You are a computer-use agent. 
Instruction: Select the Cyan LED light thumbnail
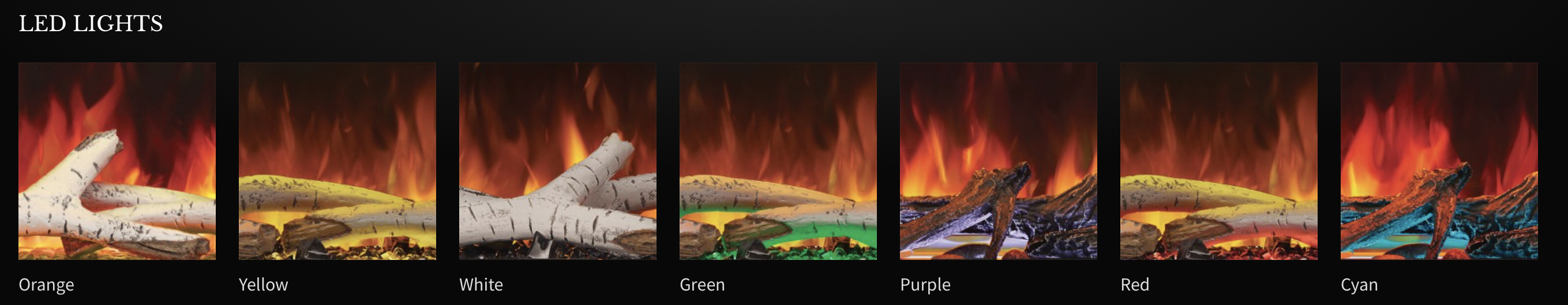(1439, 161)
